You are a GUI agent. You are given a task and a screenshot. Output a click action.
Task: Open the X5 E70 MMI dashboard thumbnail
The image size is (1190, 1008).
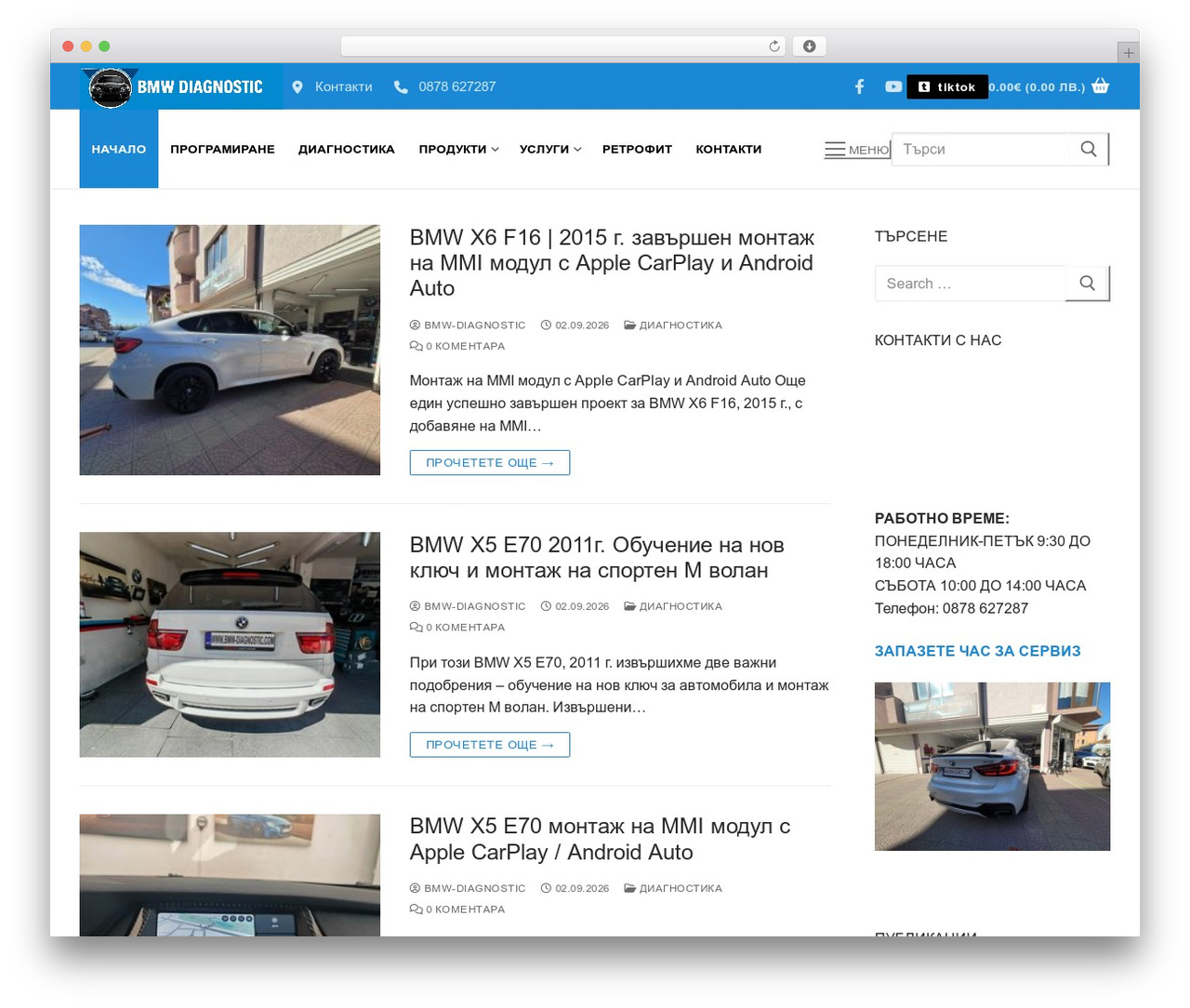230,875
